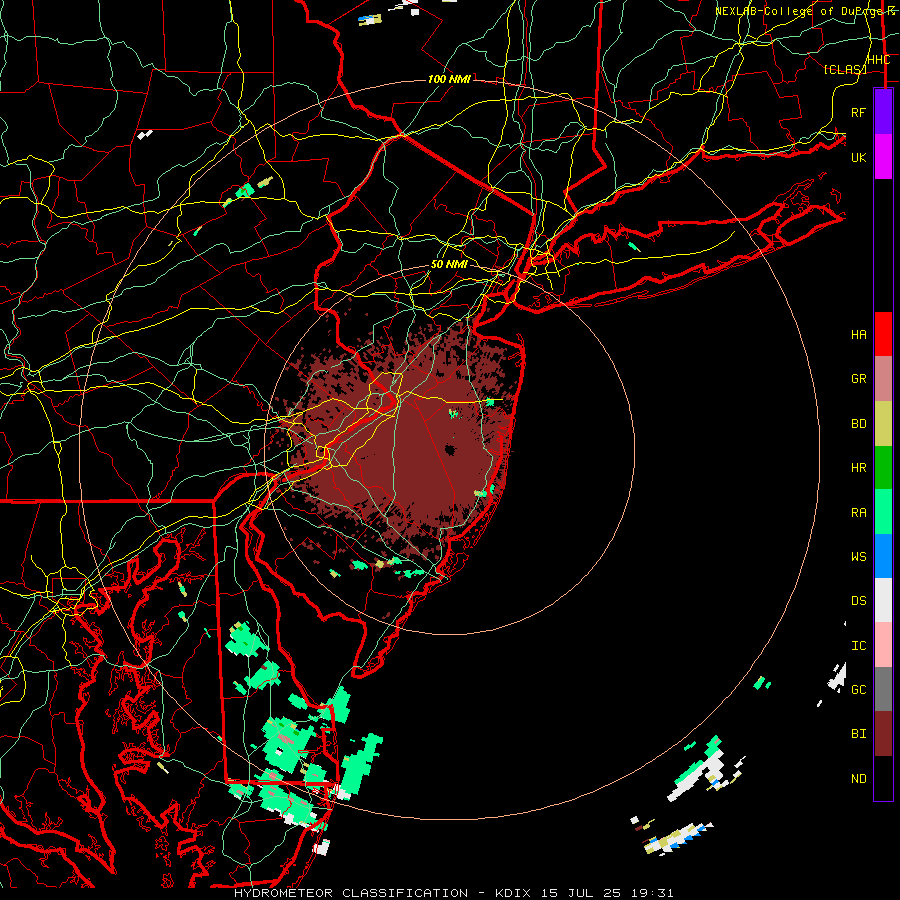
Task: Click the "ND" legend label
Action: (x=858, y=779)
